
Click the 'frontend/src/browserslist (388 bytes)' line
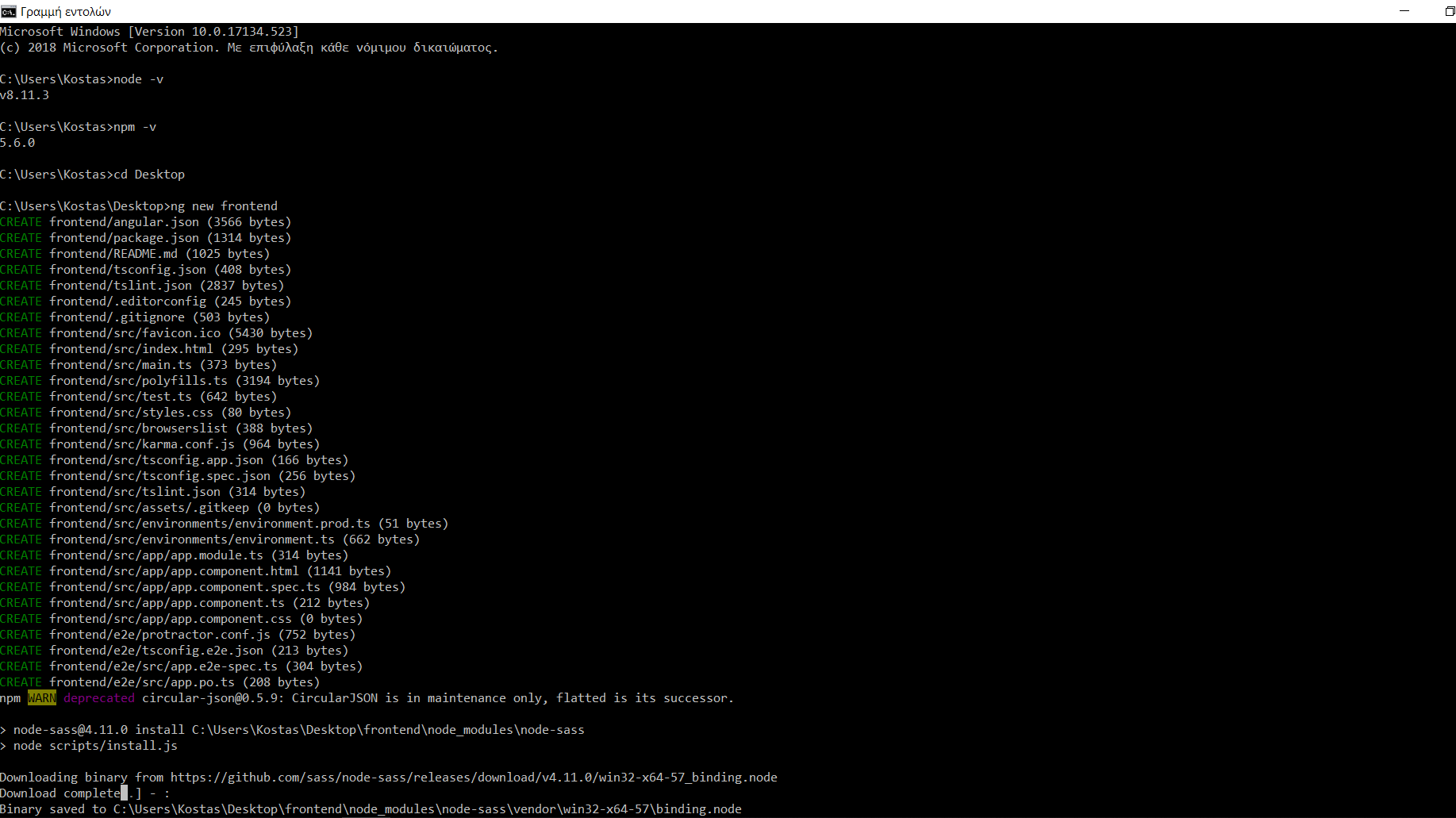156,428
